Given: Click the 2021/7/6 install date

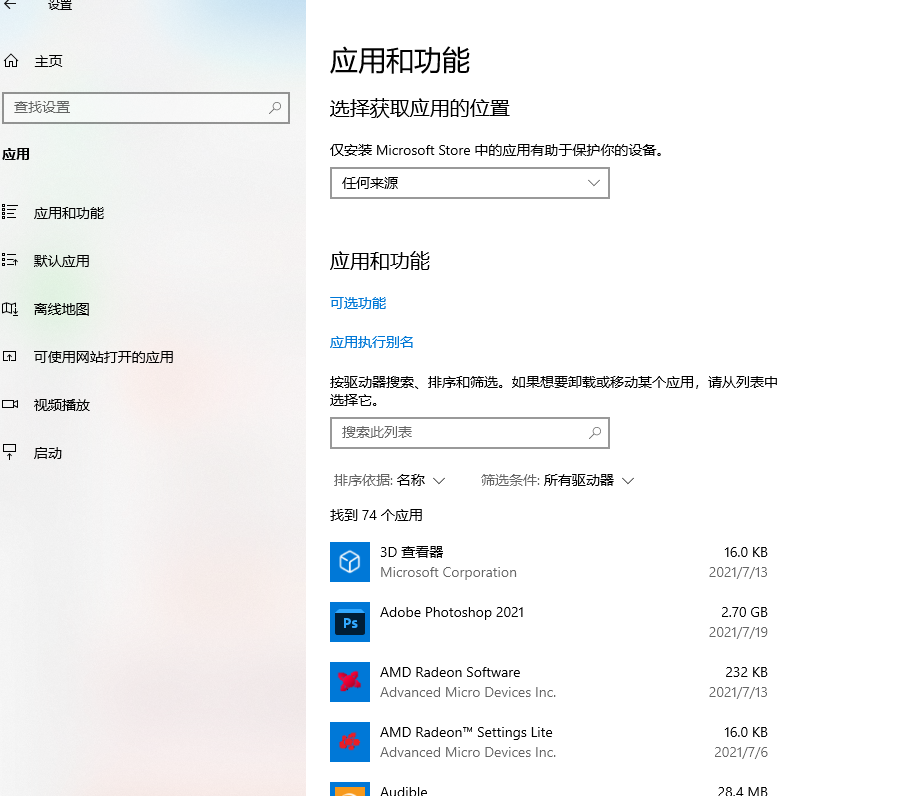Looking at the screenshot, I should pyautogui.click(x=741, y=752).
